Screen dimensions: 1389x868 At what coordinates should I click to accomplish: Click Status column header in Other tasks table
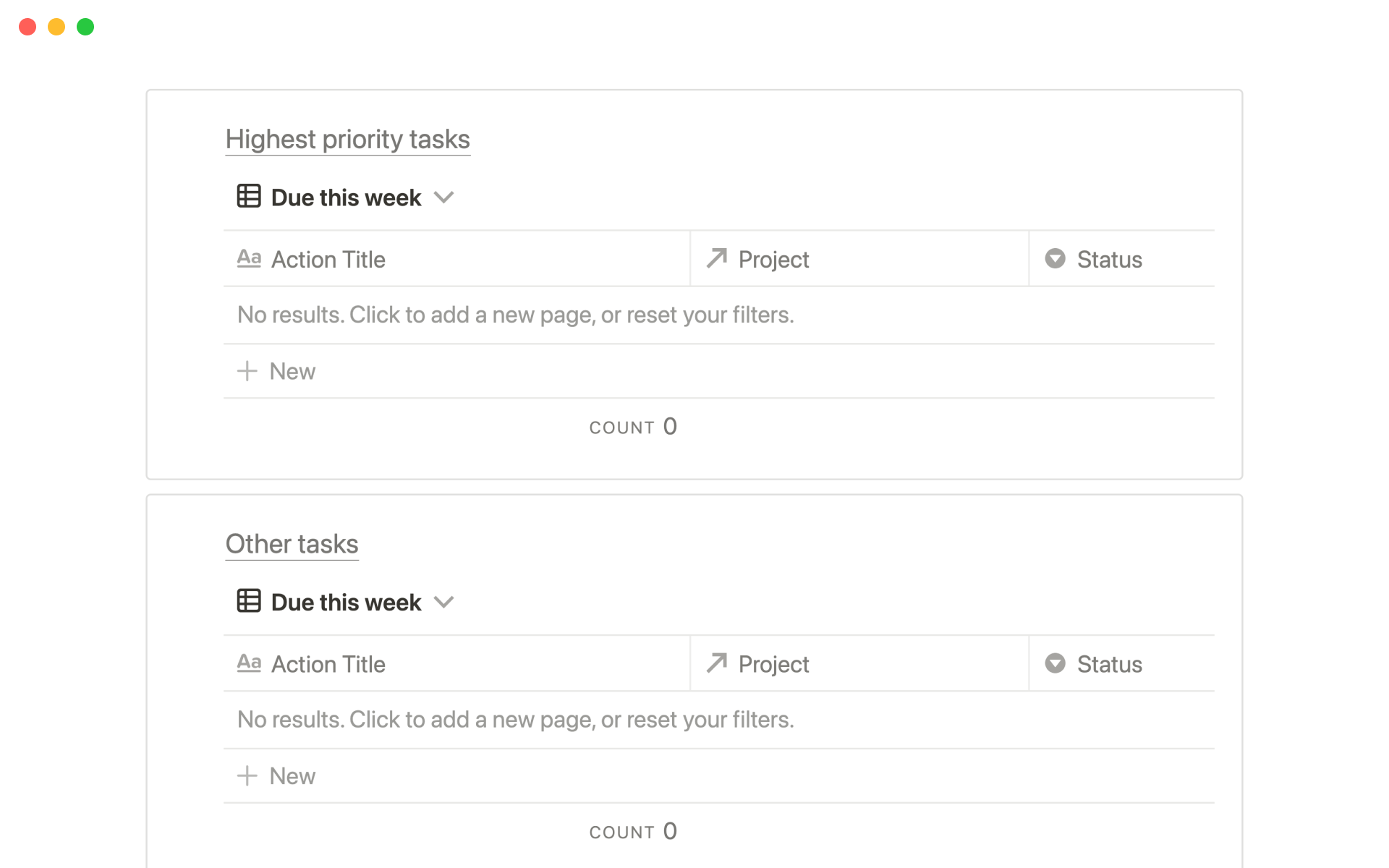pos(1109,664)
